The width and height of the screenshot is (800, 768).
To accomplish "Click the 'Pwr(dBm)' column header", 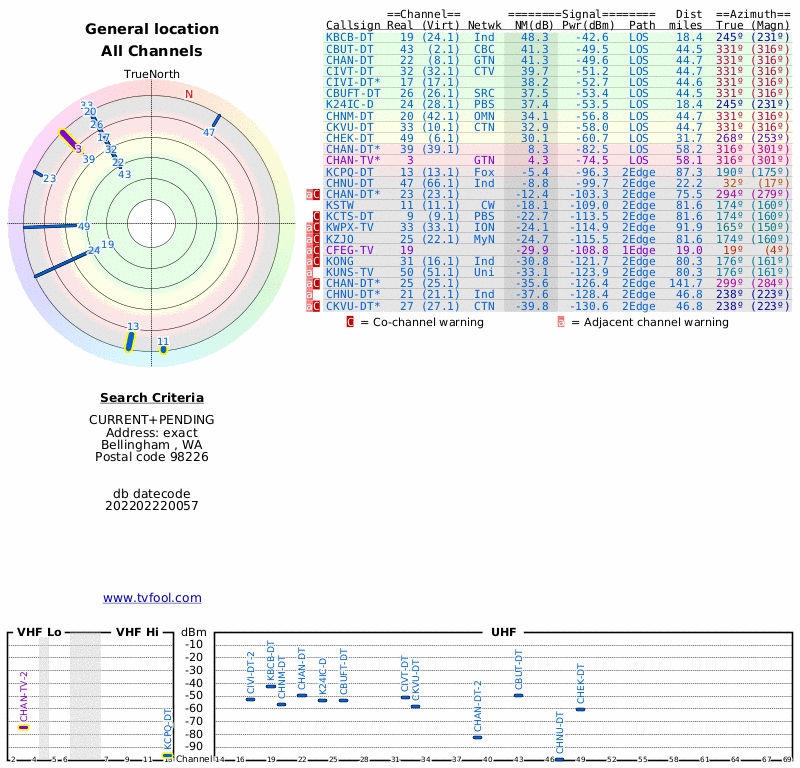I will tap(588, 25).
